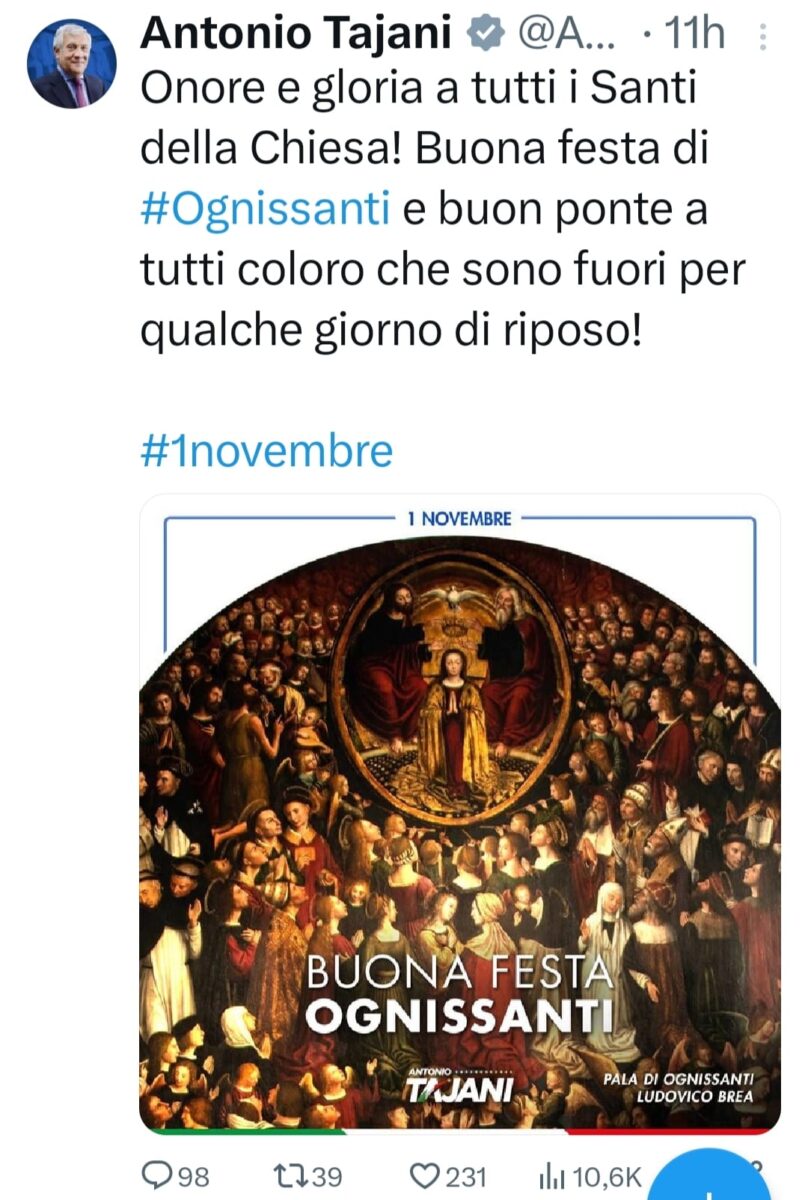This screenshot has width=808, height=1200.
Task: Tap the 231 likes count
Action: tap(465, 1177)
